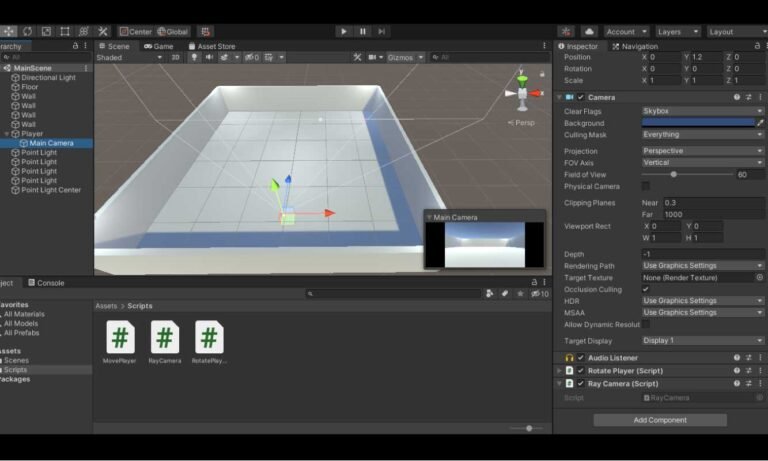The width and height of the screenshot is (768, 461).
Task: Select the Rotate tool in toolbar
Action: [x=27, y=31]
